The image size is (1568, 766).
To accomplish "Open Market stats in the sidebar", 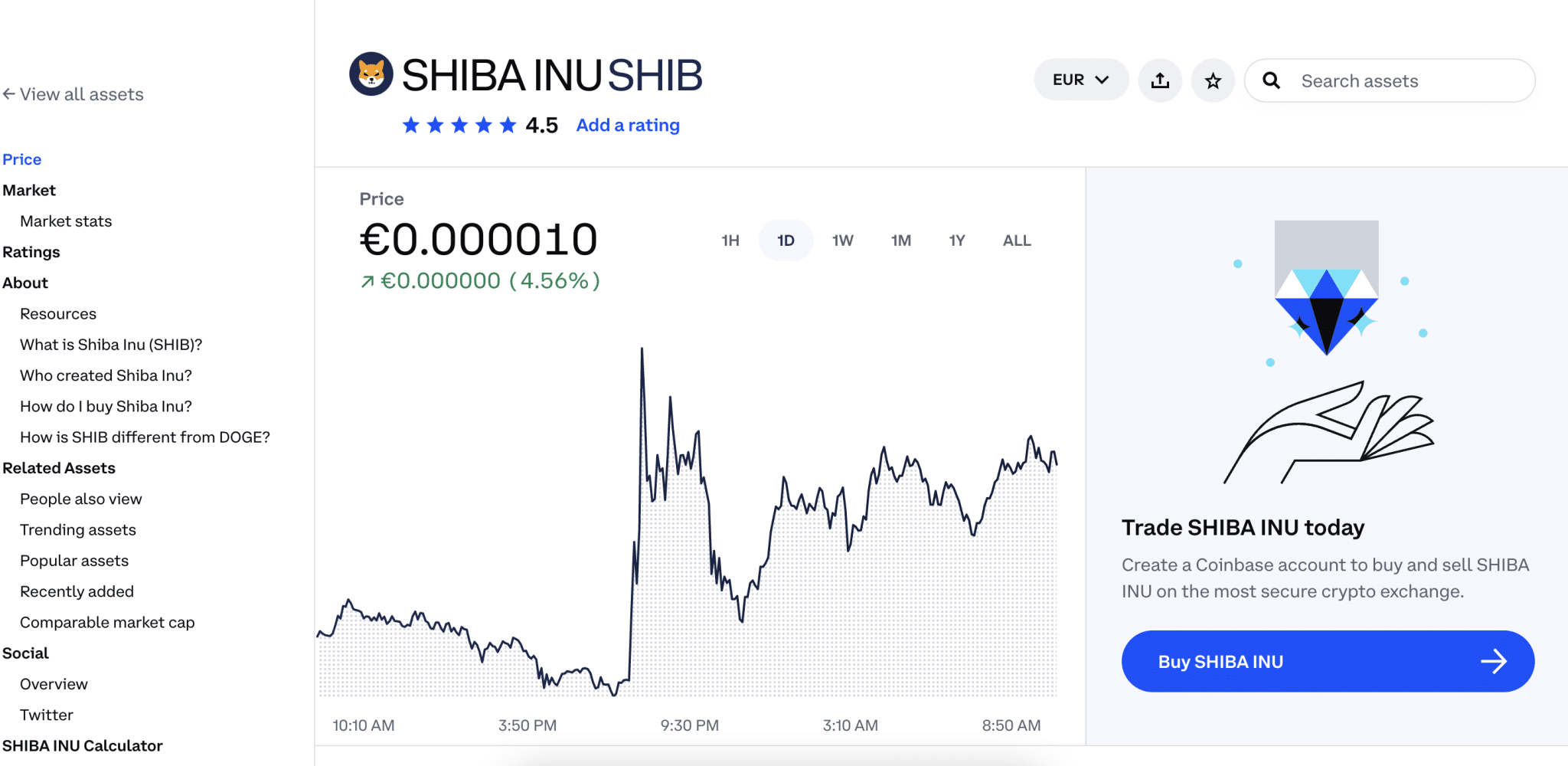I will (x=65, y=221).
